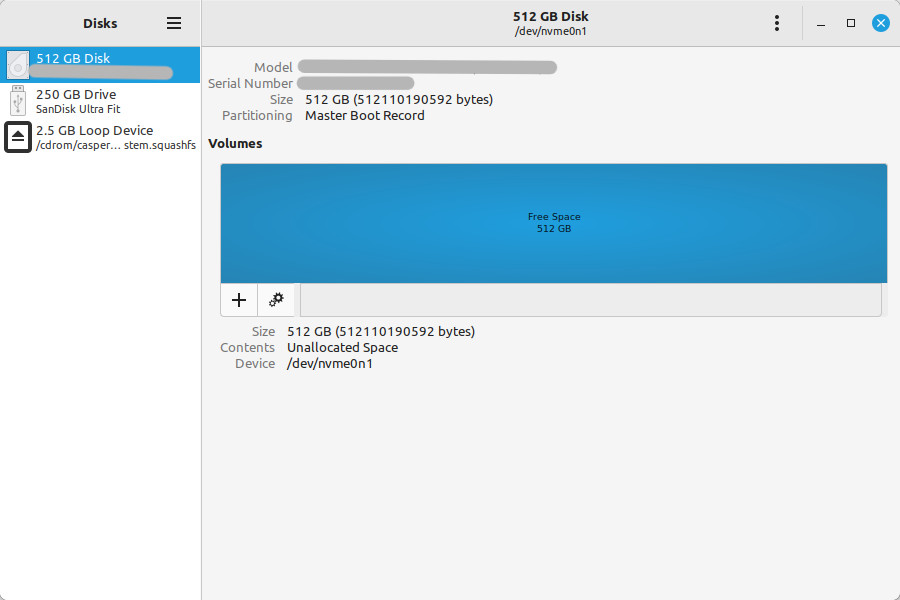The image size is (900, 600).
Task: Select the Free Space 512 GB volume block
Action: pos(554,223)
